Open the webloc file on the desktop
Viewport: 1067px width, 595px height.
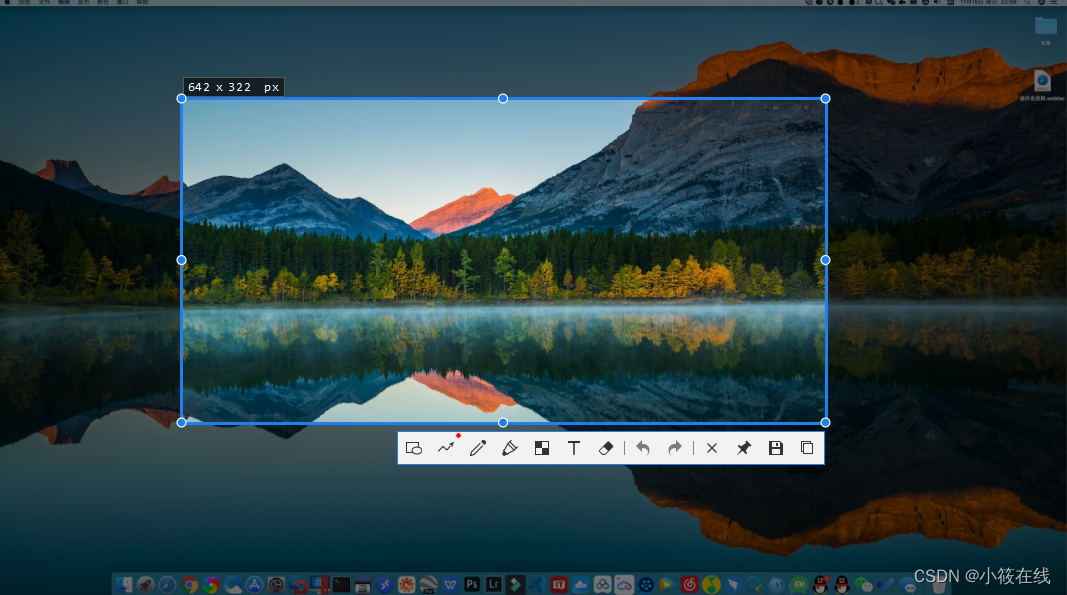click(1043, 81)
